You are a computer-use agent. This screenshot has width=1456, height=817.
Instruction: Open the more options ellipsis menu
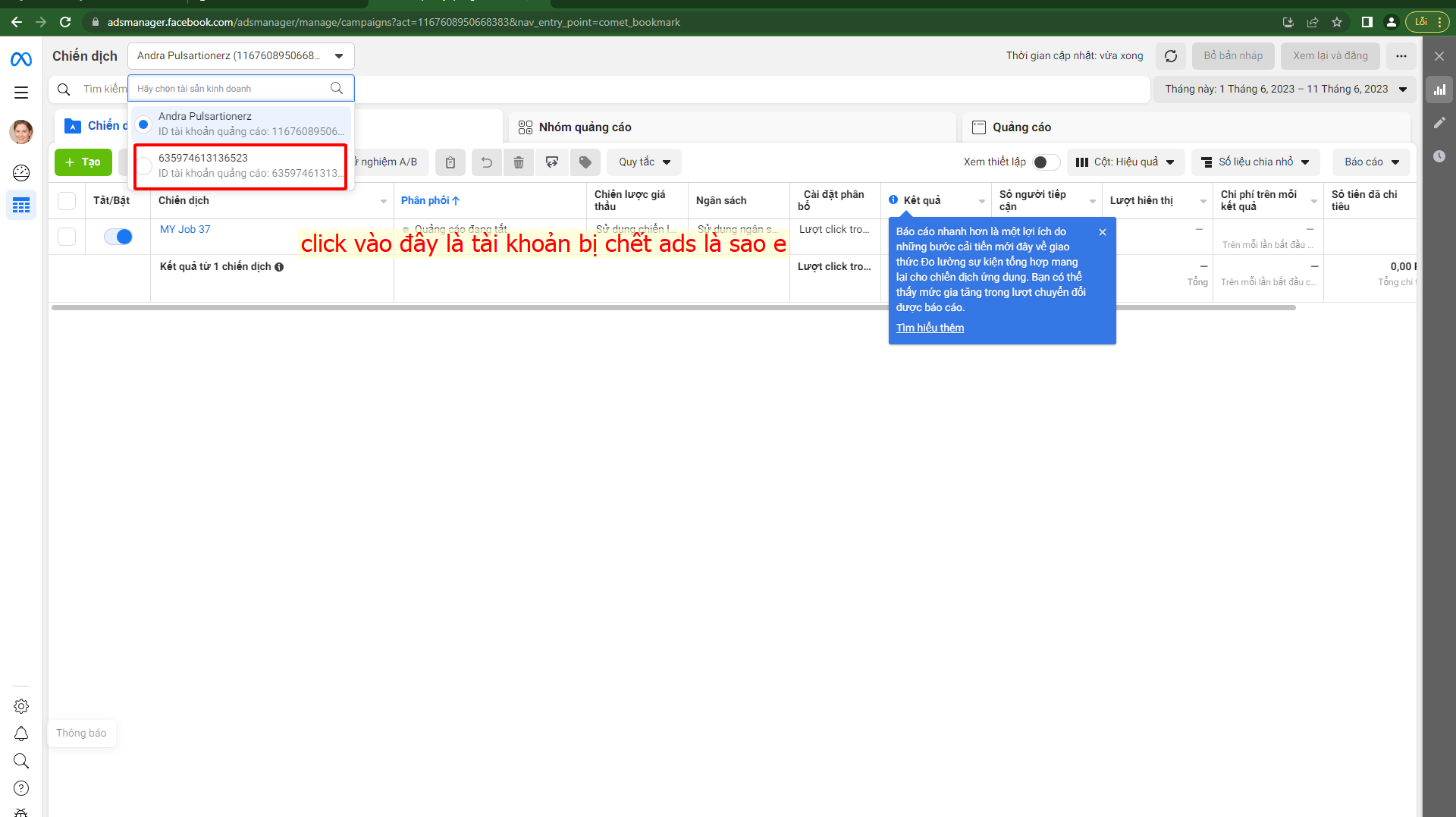point(1401,56)
